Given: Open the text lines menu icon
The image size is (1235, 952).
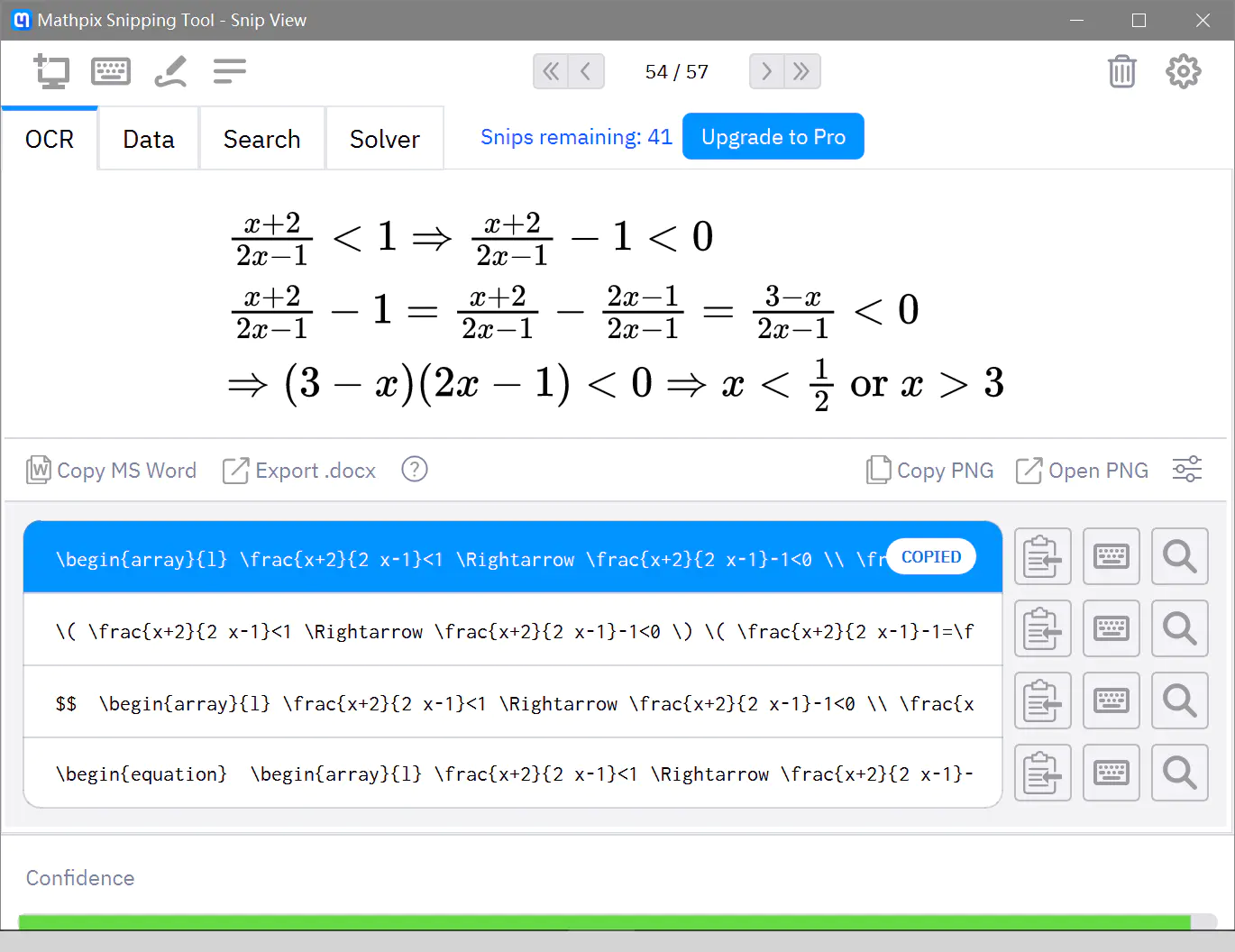Looking at the screenshot, I should [230, 71].
